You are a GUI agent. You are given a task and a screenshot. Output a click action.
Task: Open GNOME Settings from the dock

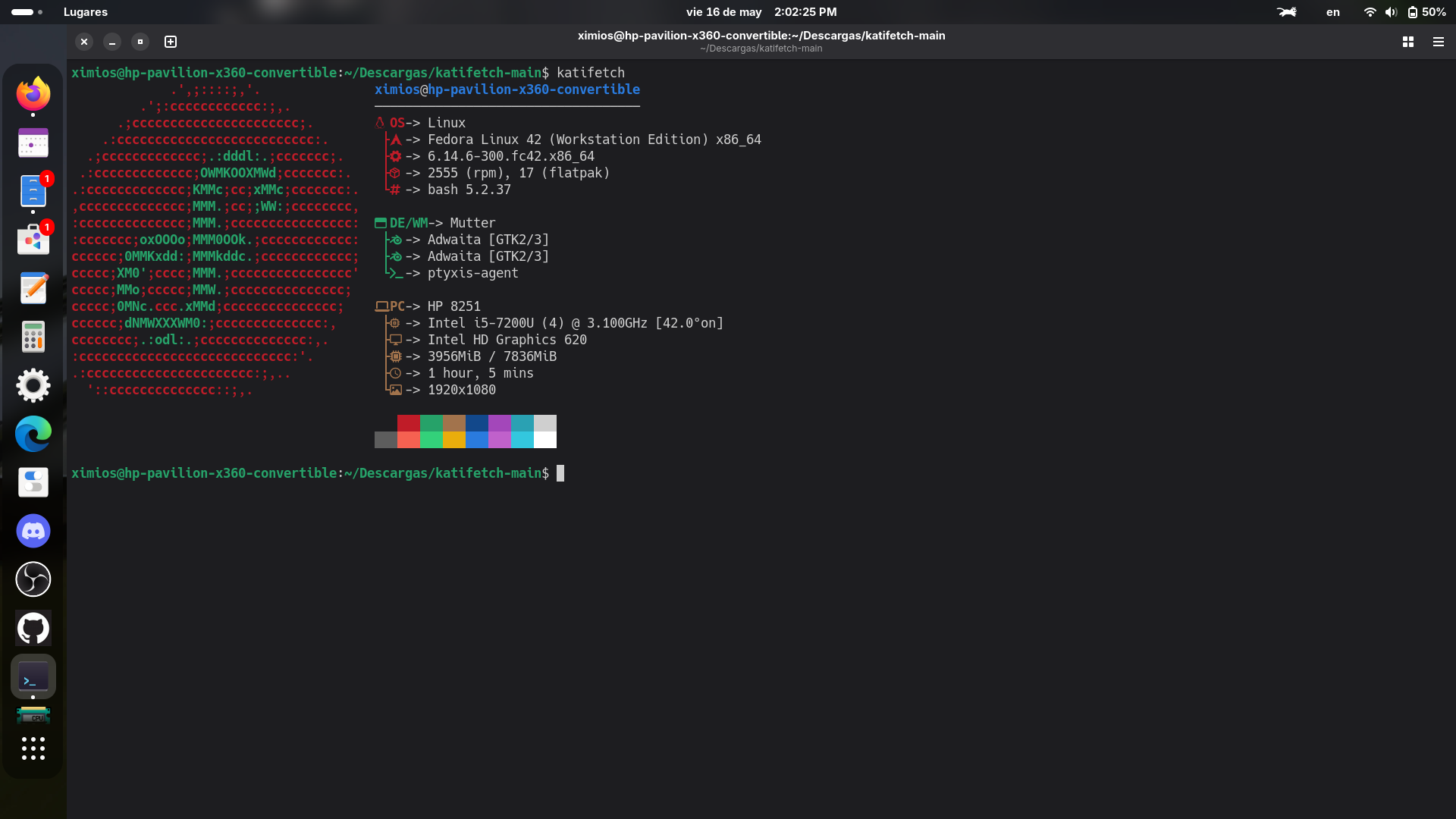pyautogui.click(x=33, y=385)
